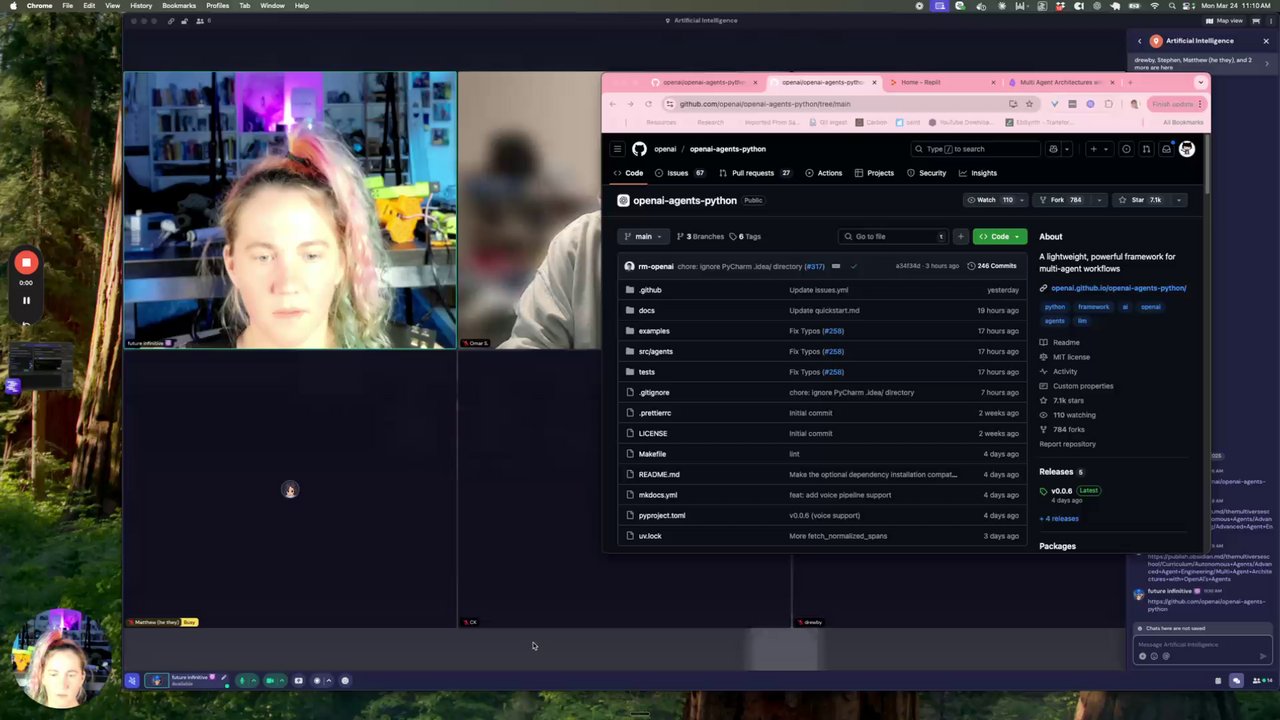Screen dimensions: 1280x720
Task: Open the openai.github.io/openai-agents-python link
Action: [1118, 288]
